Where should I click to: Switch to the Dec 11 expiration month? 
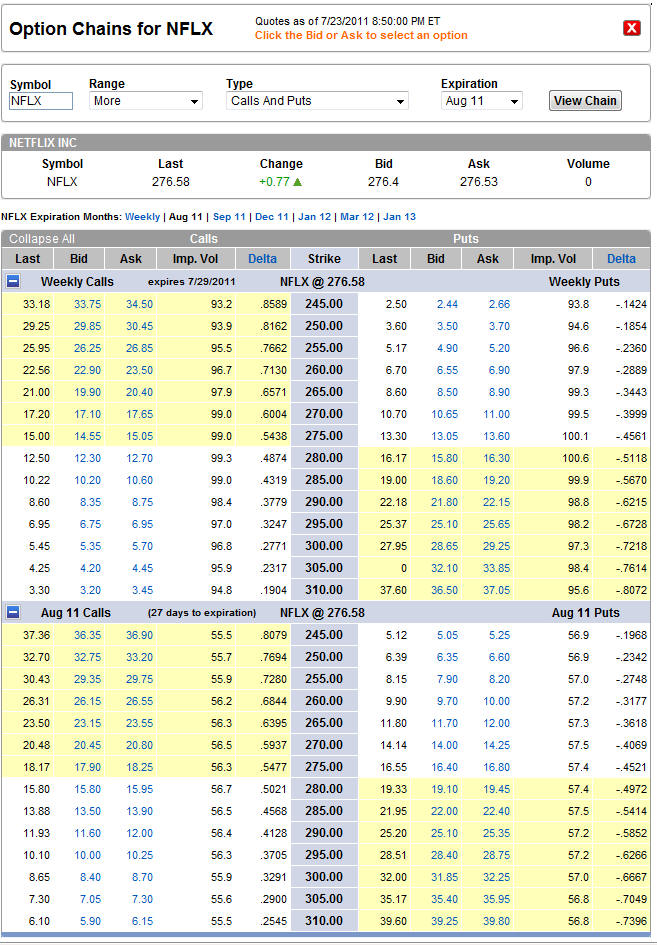[x=272, y=216]
